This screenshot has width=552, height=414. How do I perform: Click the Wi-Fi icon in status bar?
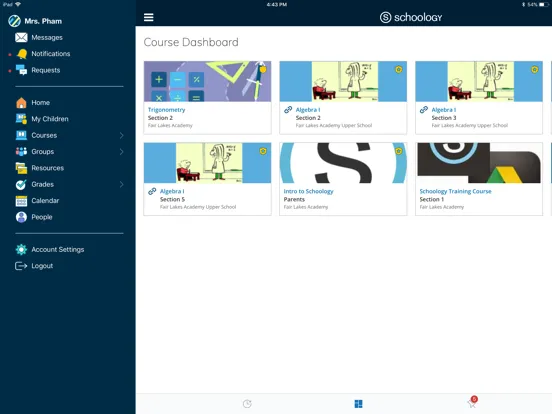click(18, 5)
